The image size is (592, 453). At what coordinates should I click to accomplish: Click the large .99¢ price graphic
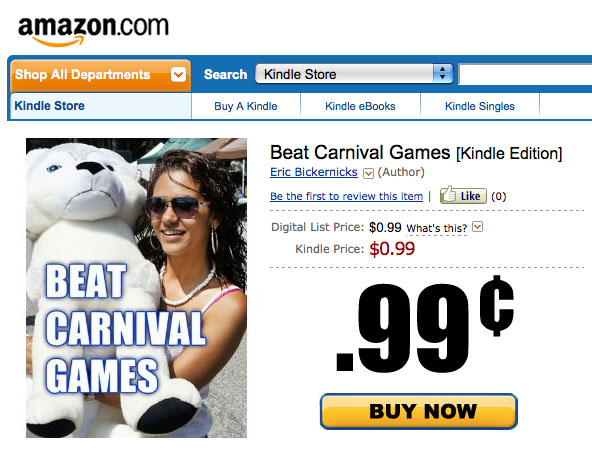[424, 325]
